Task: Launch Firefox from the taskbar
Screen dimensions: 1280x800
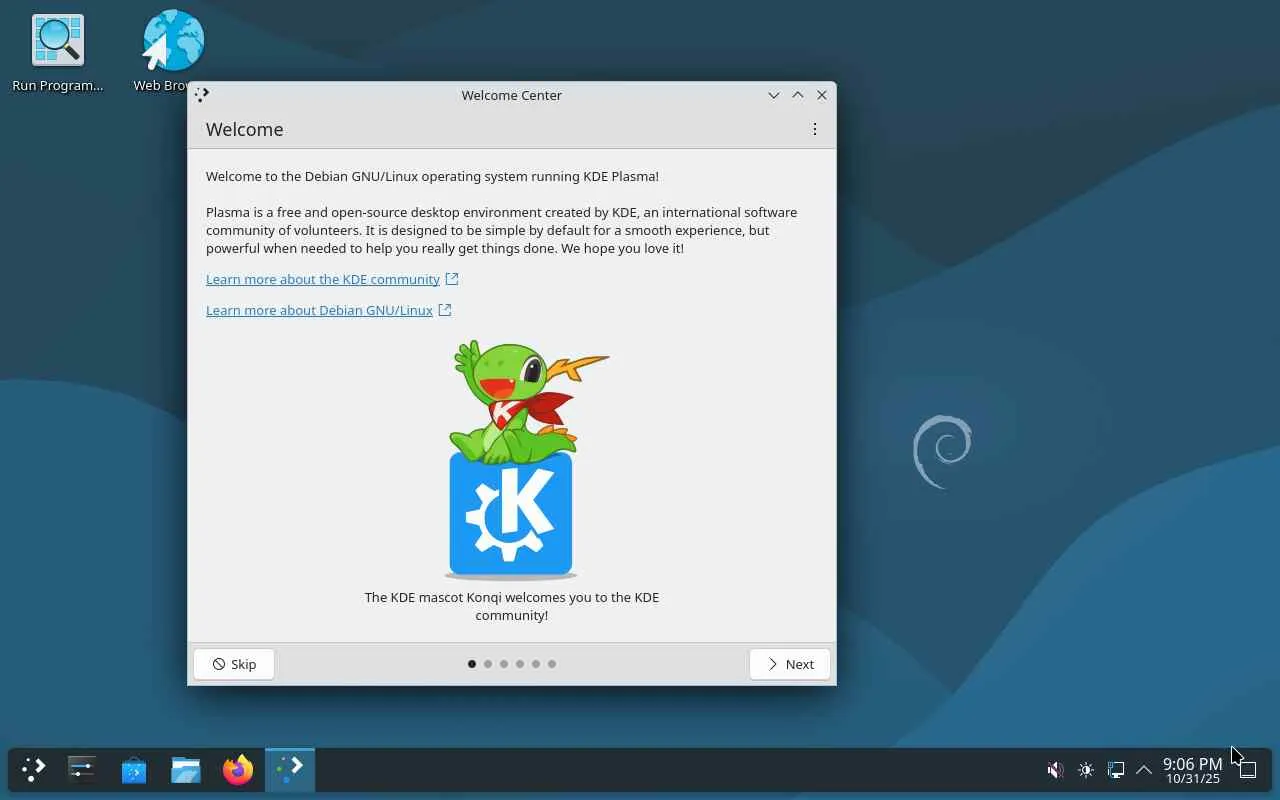Action: point(238,769)
